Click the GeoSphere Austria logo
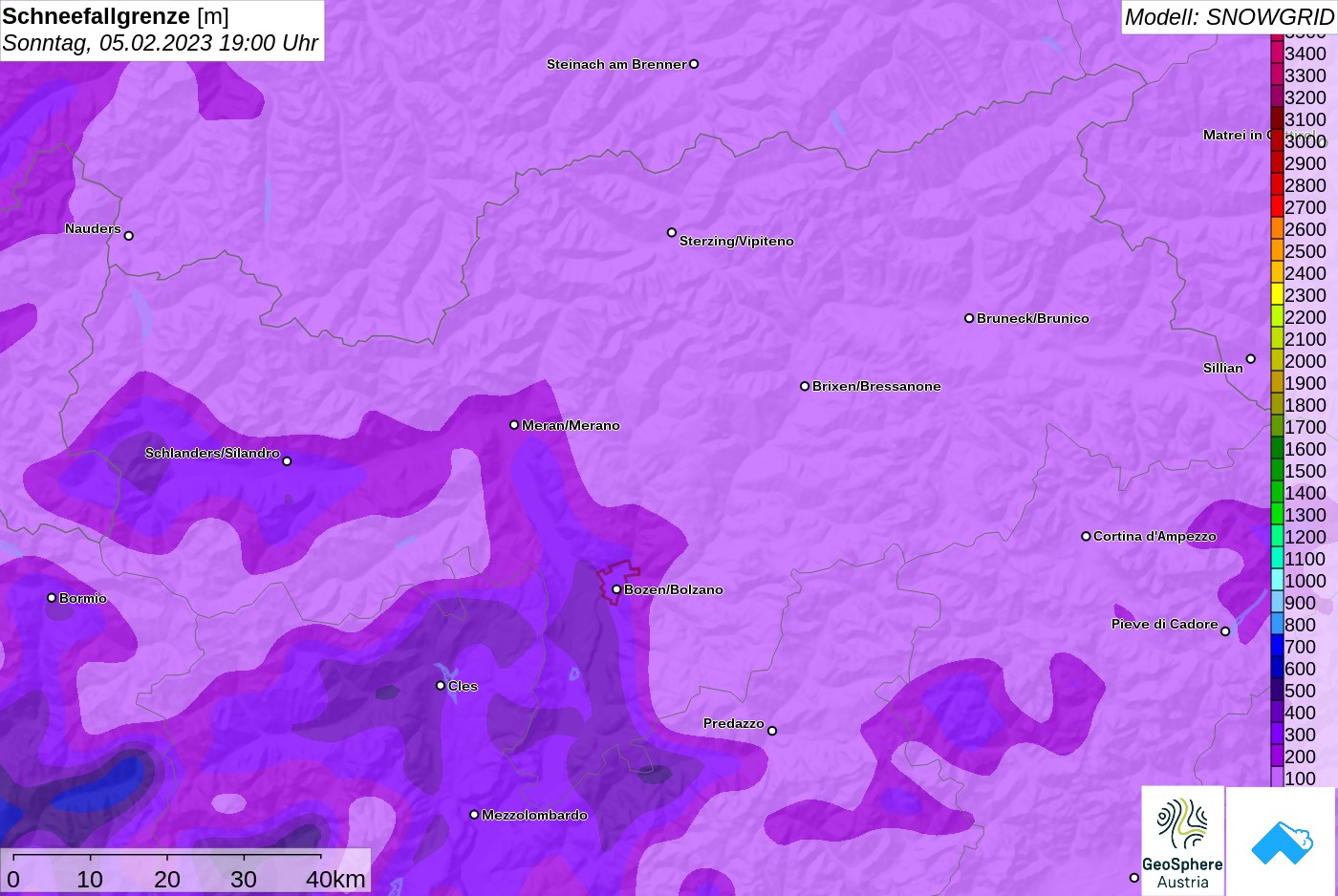The width and height of the screenshot is (1338, 896). (x=1182, y=841)
